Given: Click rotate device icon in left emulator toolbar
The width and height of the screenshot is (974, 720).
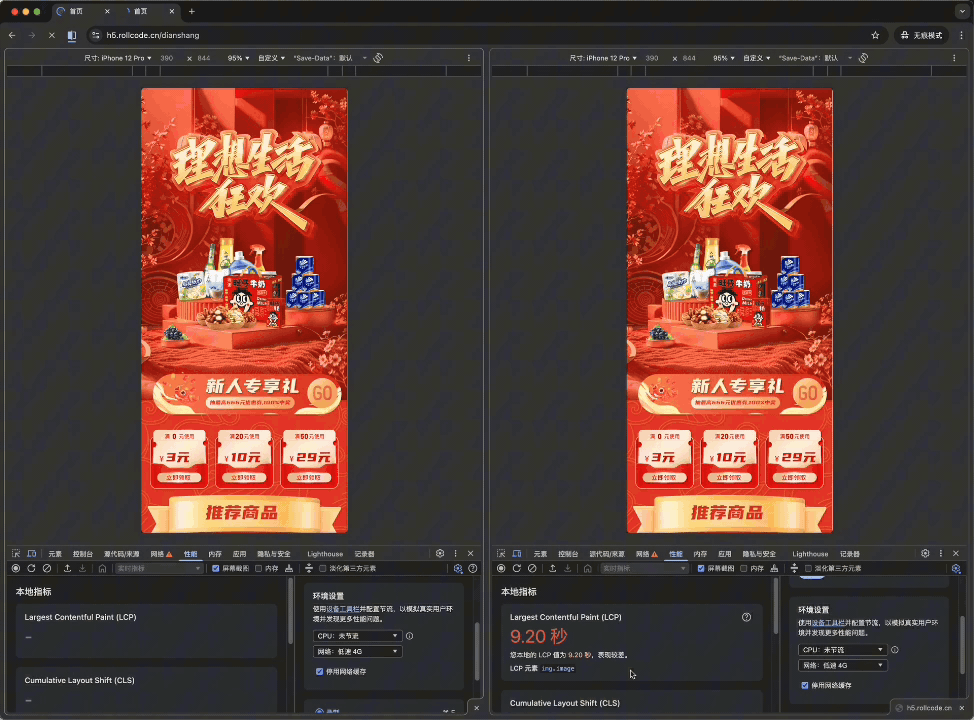Looking at the screenshot, I should [378, 58].
